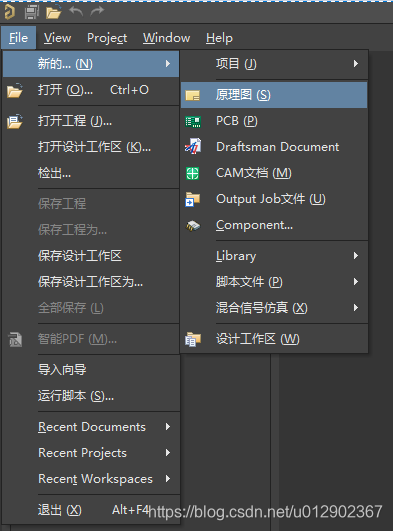Click the Output Job file icon
This screenshot has width=393, height=531.
pos(193,199)
